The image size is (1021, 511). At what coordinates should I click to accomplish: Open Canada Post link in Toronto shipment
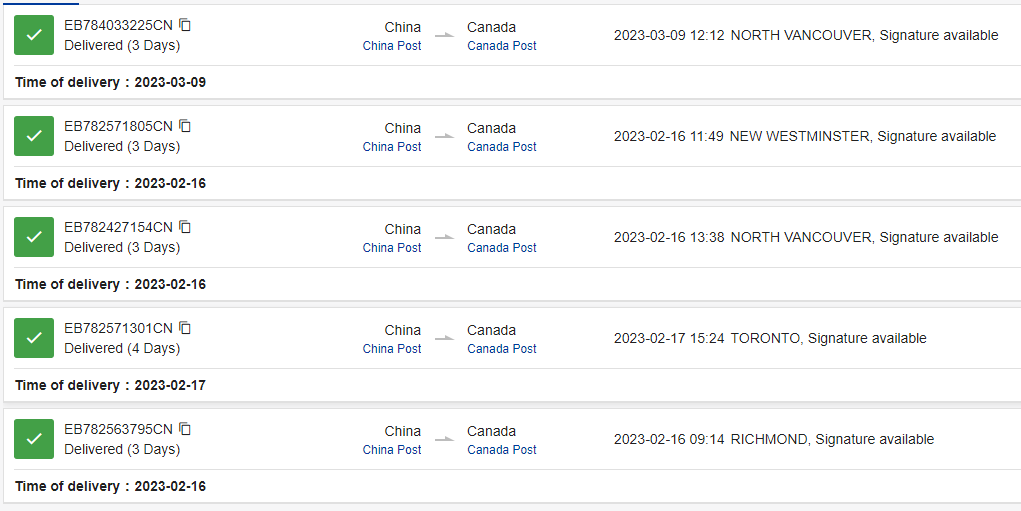(x=502, y=348)
